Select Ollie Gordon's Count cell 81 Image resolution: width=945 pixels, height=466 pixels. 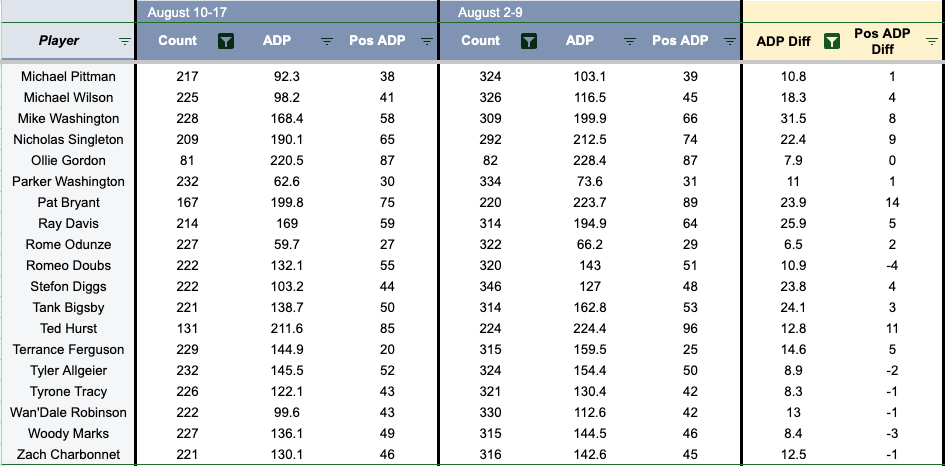187,161
